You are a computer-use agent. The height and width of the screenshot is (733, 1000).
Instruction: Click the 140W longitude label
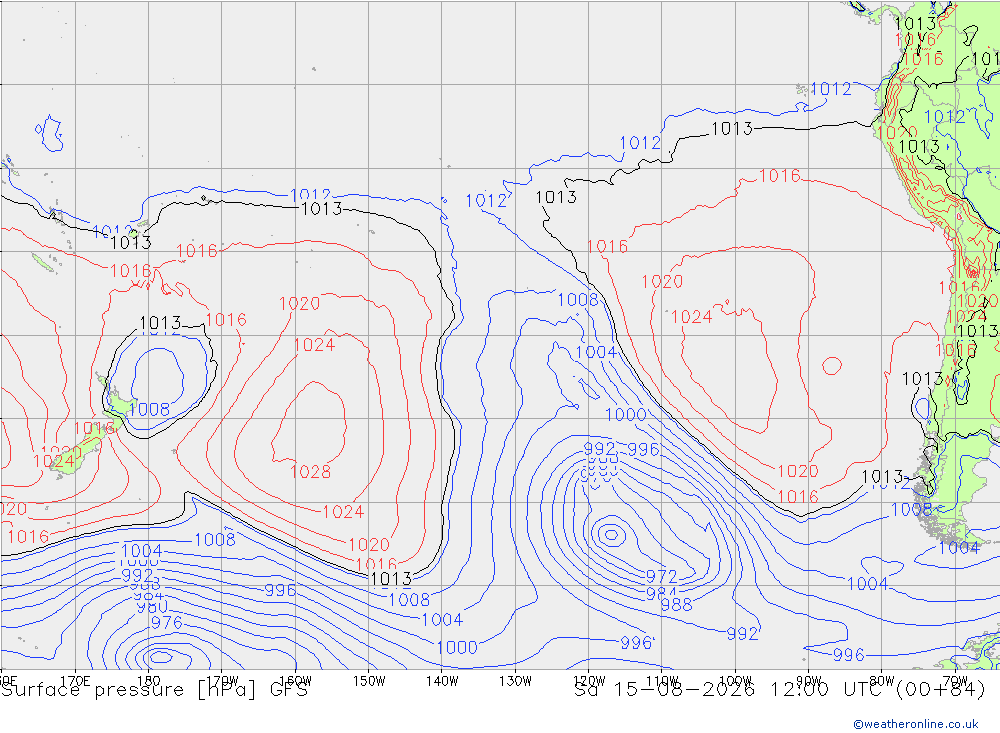coord(443,681)
